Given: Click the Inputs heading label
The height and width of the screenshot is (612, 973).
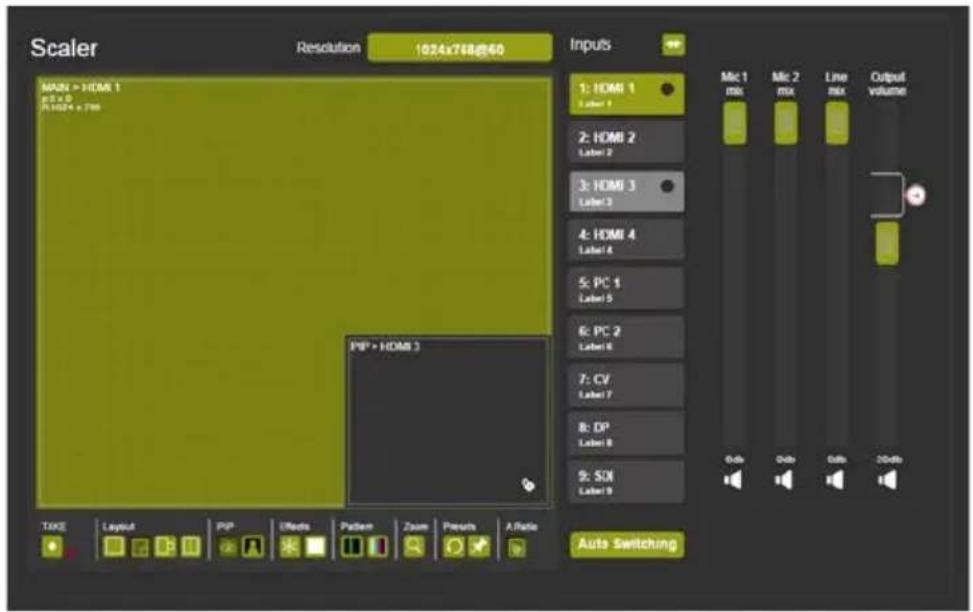Looking at the screenshot, I should click(x=590, y=45).
